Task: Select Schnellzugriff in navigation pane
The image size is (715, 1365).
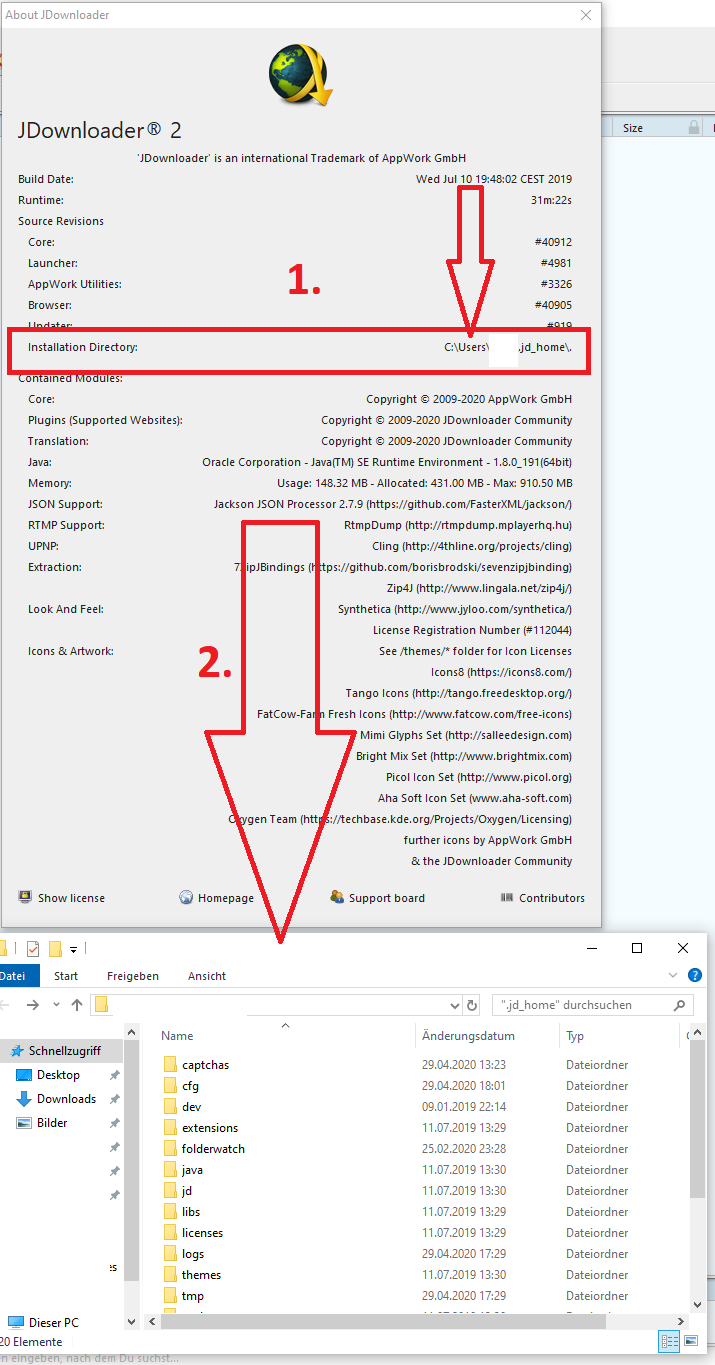Action: click(64, 1051)
